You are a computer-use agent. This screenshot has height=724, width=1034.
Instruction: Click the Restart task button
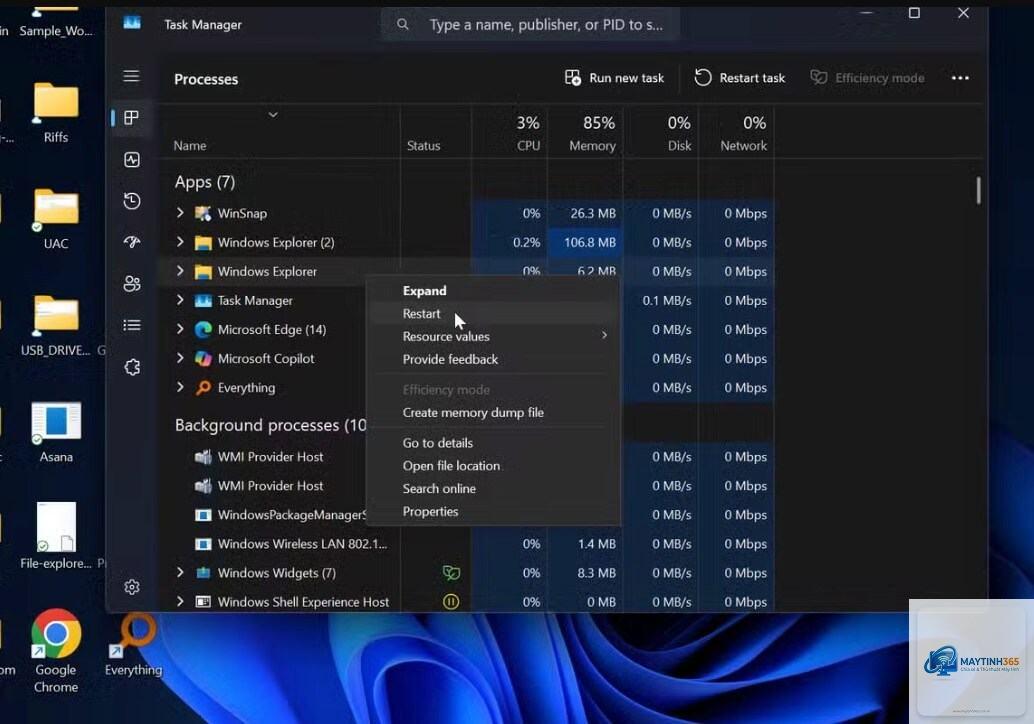click(x=739, y=78)
